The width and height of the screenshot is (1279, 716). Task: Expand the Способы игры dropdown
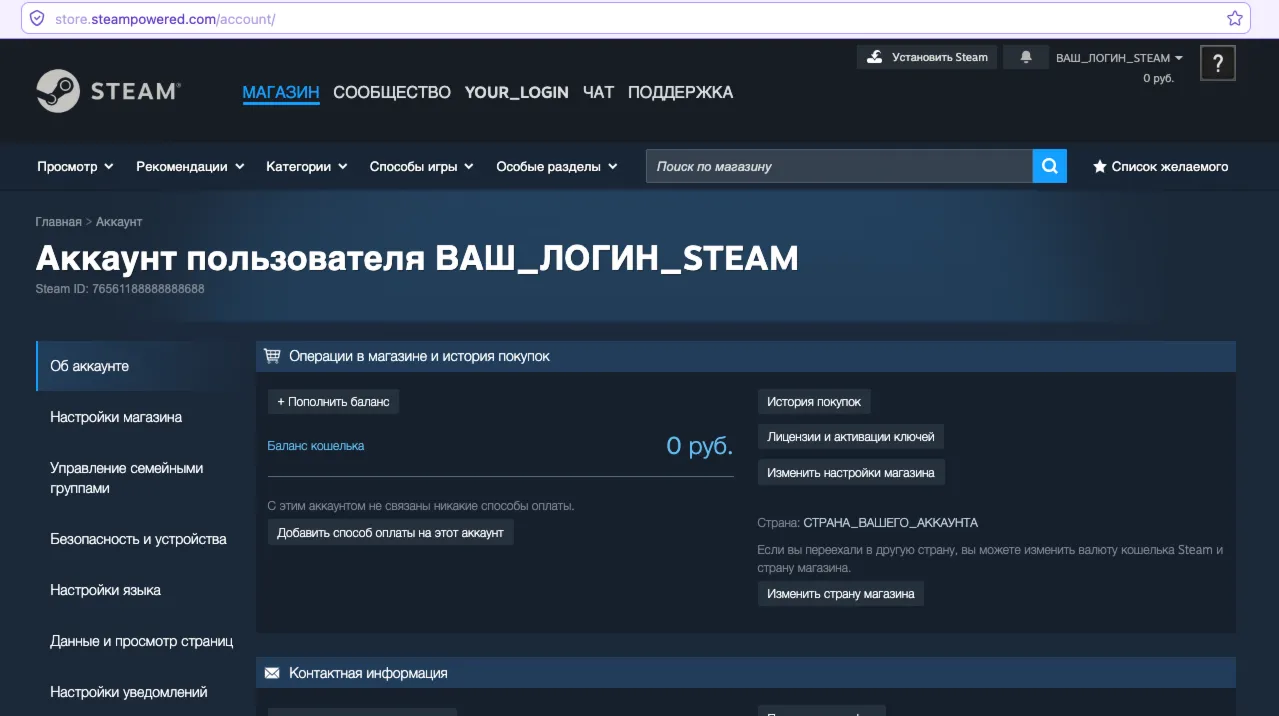[x=421, y=166]
